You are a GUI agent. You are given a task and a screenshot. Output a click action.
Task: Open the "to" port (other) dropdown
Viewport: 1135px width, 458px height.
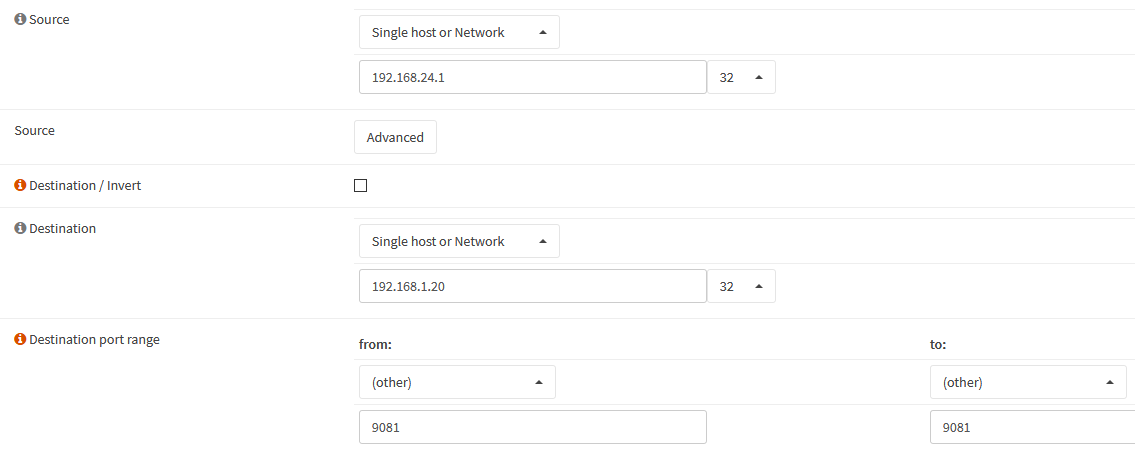click(x=1028, y=382)
